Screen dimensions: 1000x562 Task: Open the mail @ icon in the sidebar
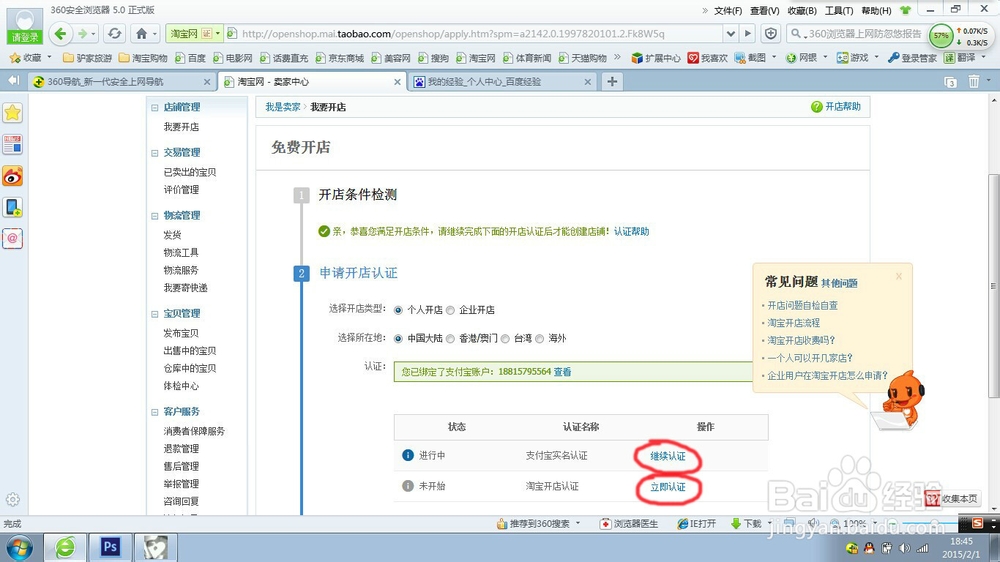coord(12,239)
